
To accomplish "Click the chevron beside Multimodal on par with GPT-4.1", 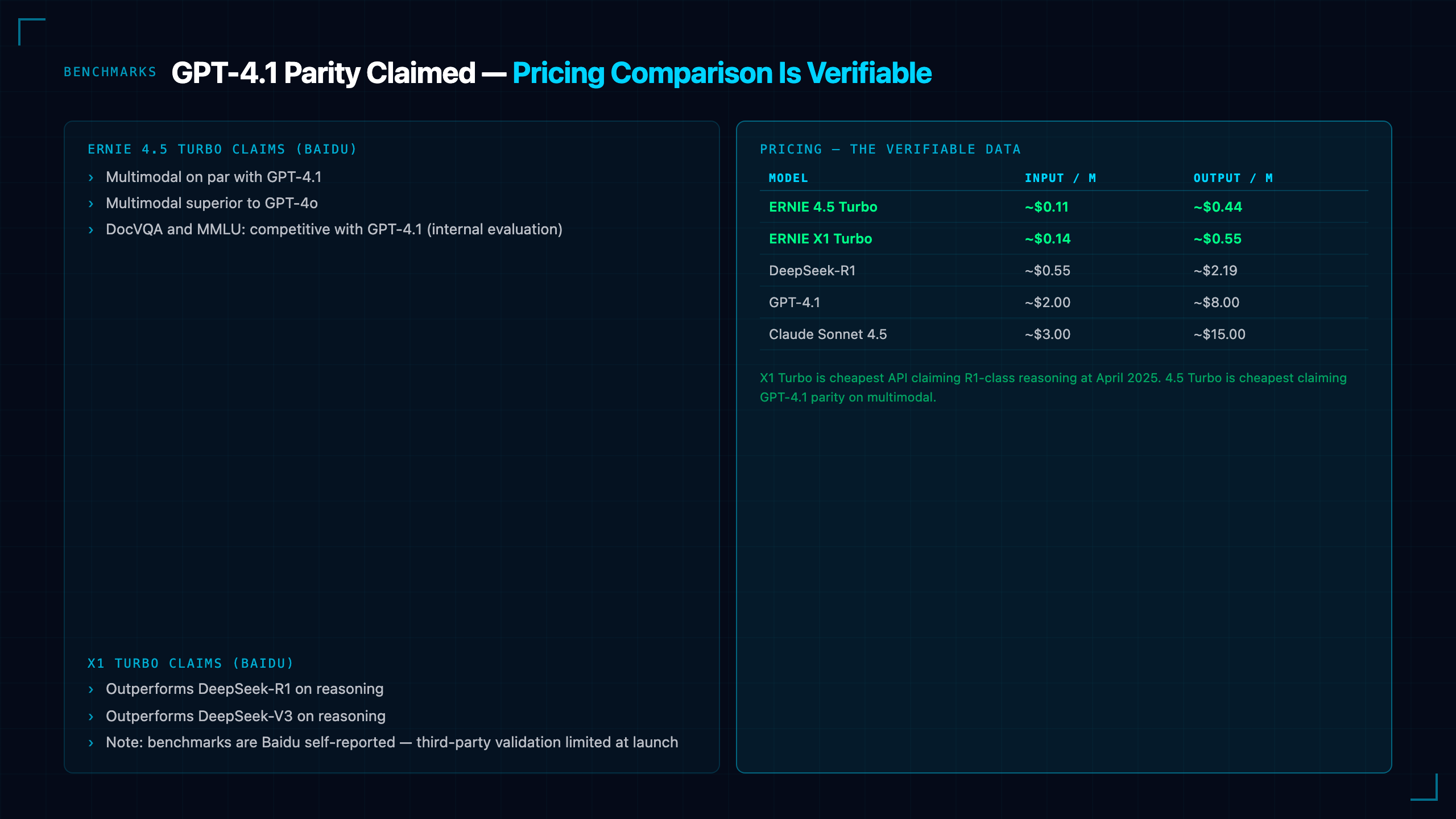I will click(x=91, y=178).
